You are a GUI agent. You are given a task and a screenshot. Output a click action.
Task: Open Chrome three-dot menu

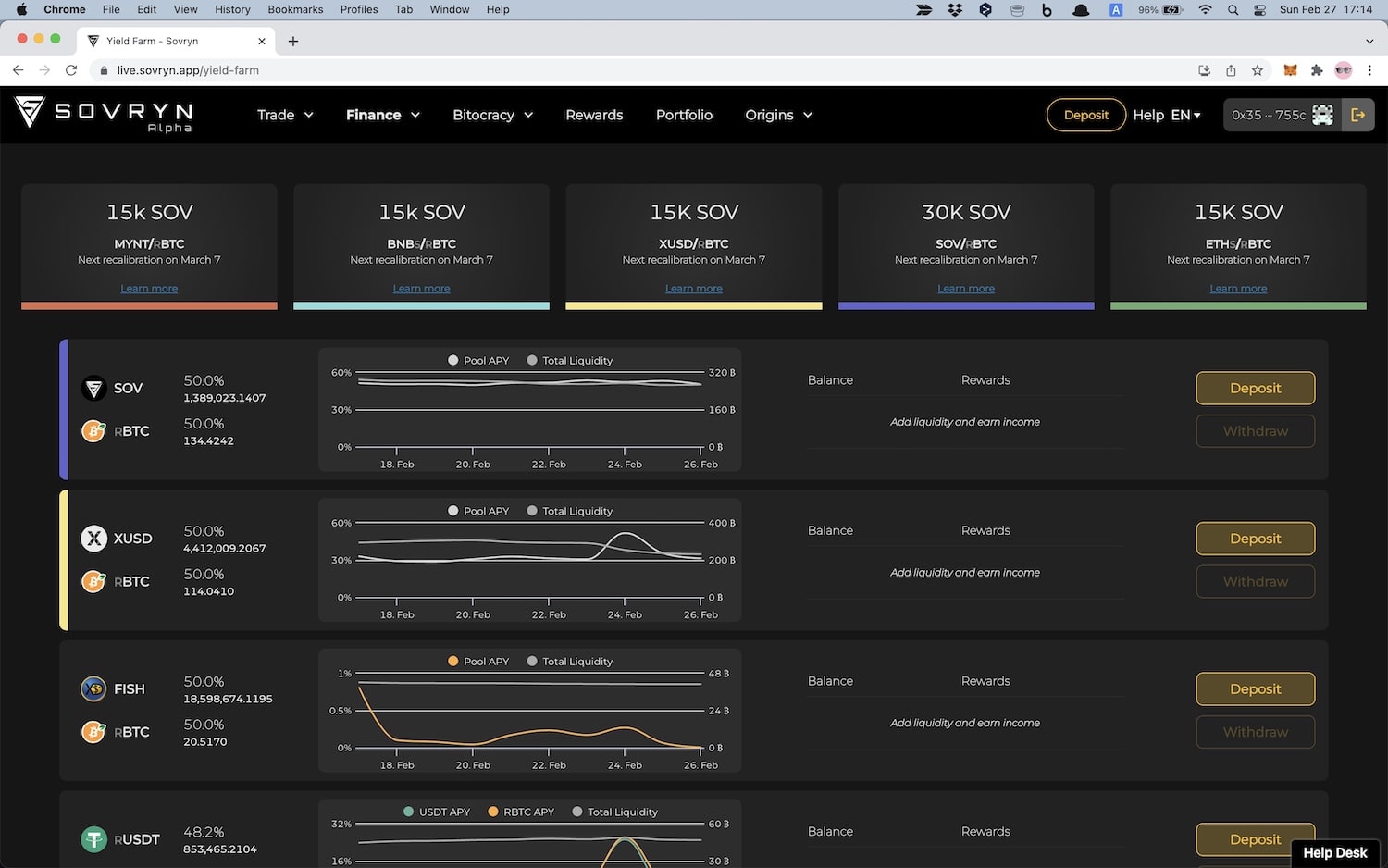[x=1370, y=70]
